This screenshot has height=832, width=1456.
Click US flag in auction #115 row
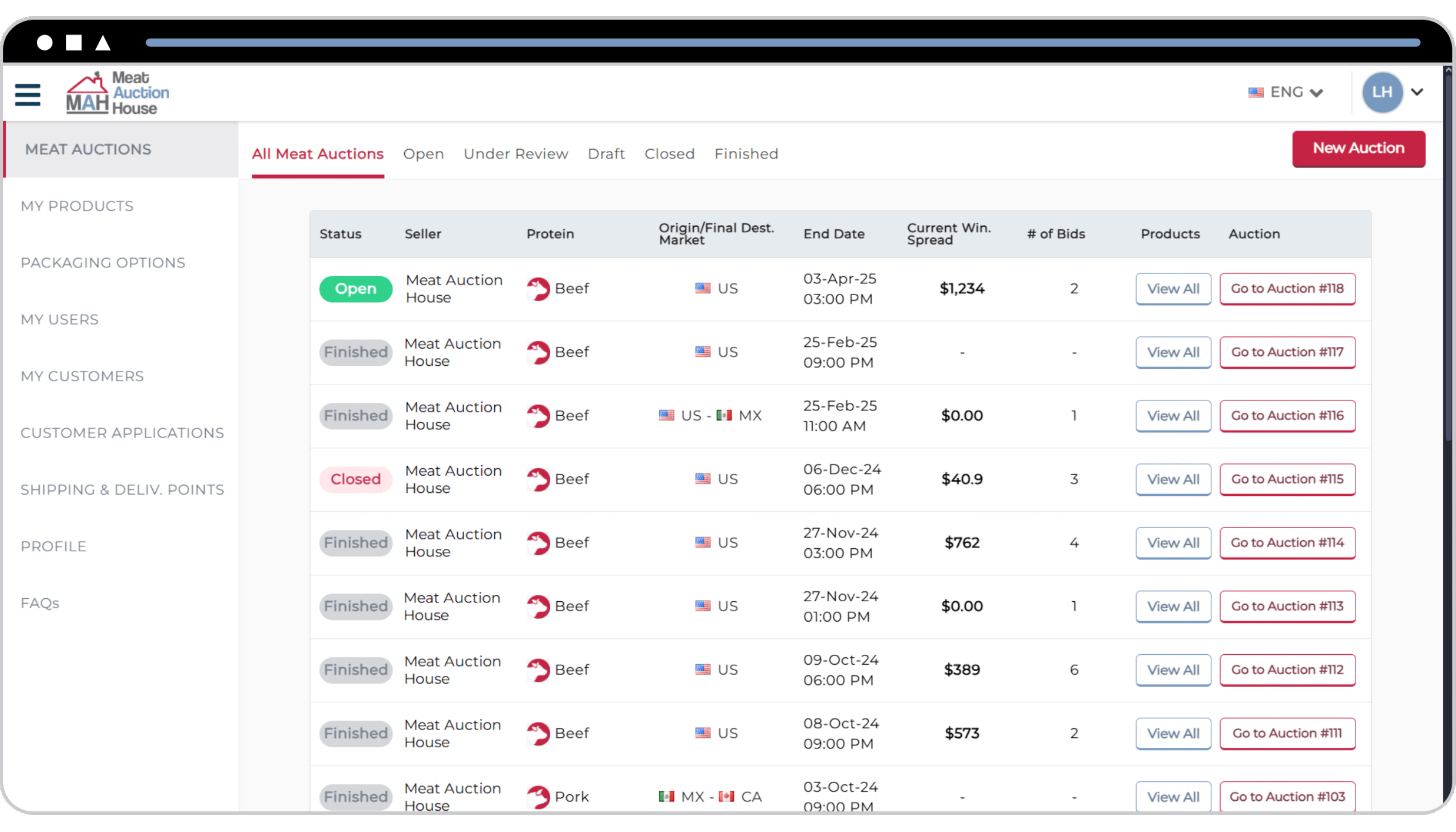(x=703, y=479)
